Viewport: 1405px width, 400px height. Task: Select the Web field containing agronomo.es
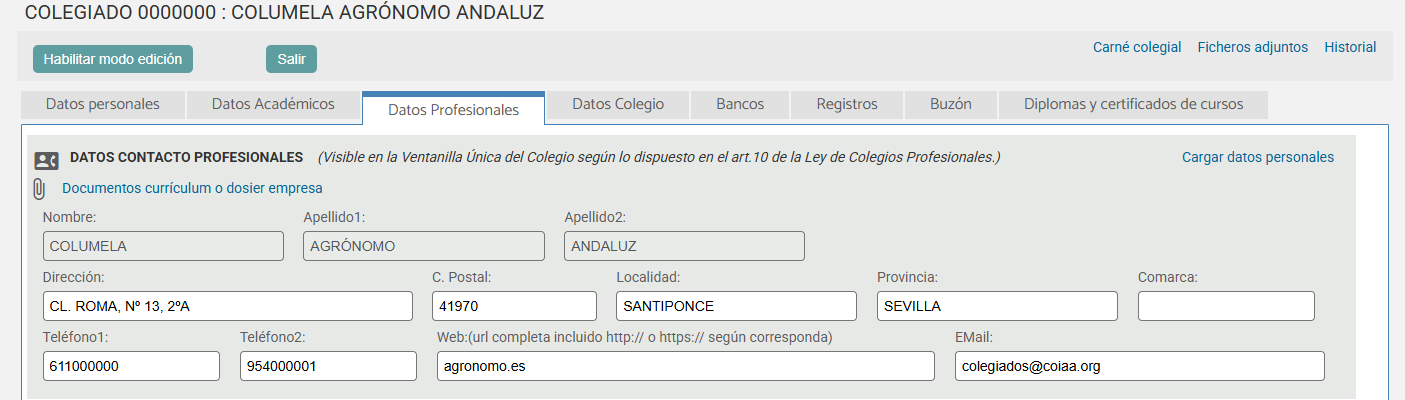pyautogui.click(x=686, y=366)
